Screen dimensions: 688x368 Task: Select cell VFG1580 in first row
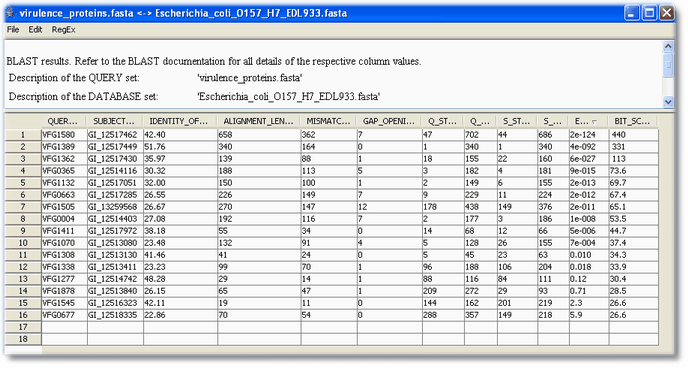(64, 135)
